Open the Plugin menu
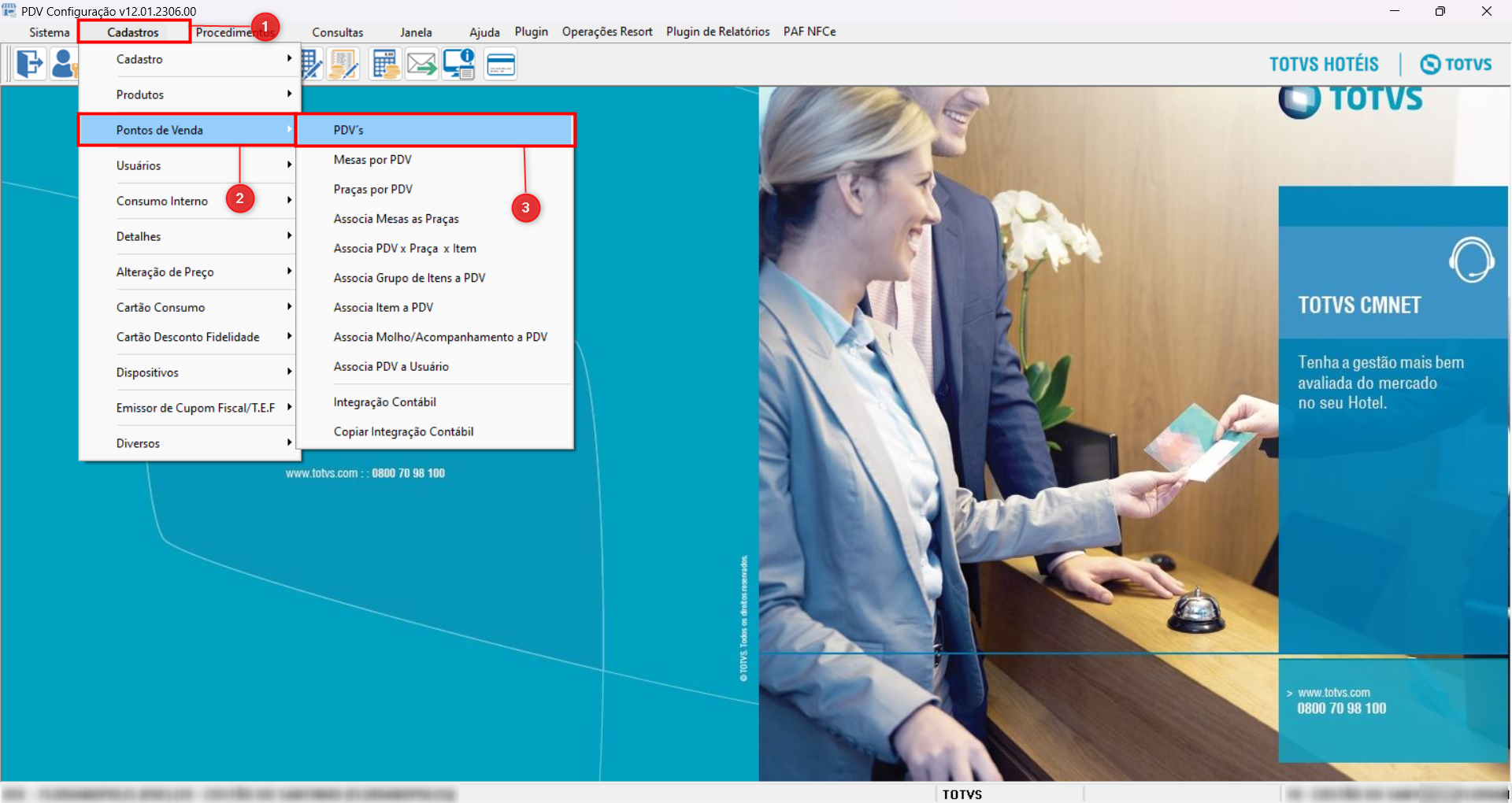Image resolution: width=1512 pixels, height=803 pixels. (532, 31)
